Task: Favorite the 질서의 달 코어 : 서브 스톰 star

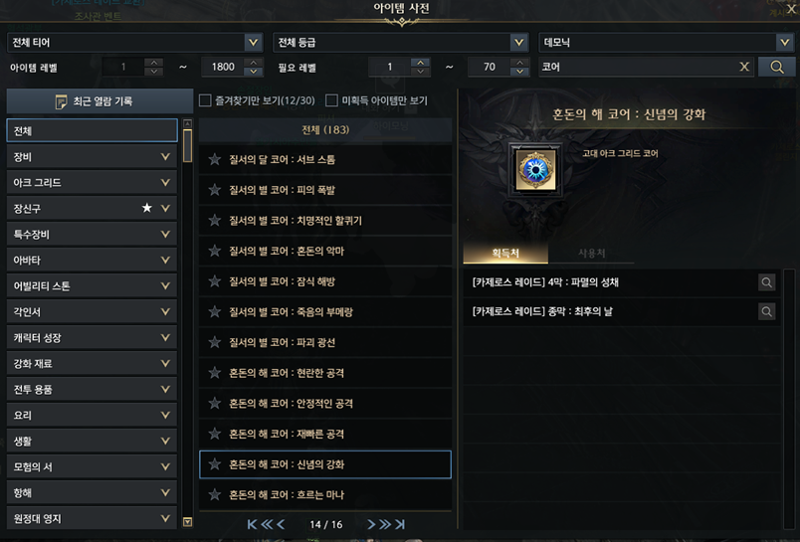Action: (215, 159)
